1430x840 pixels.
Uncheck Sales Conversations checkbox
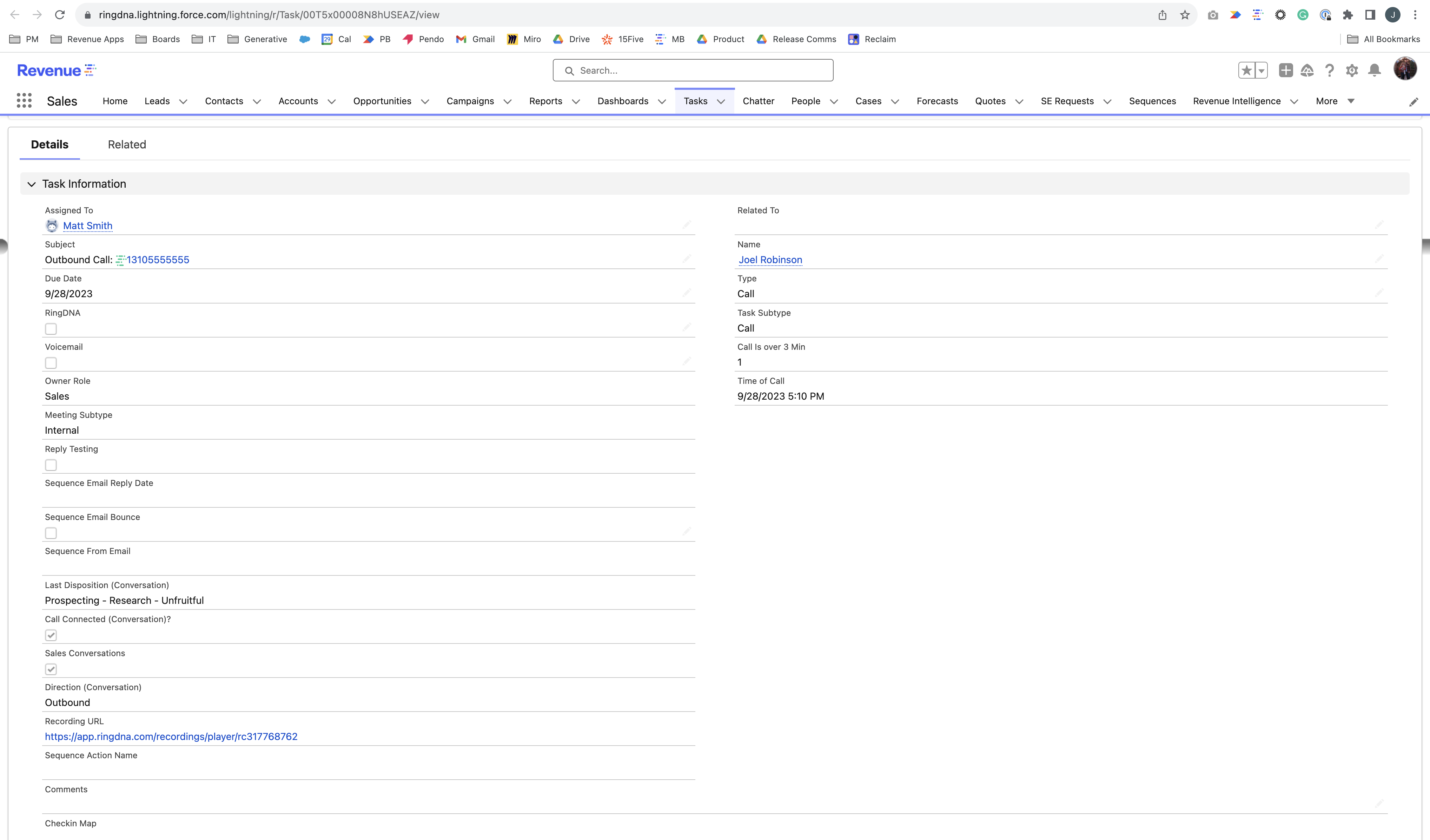(x=51, y=669)
